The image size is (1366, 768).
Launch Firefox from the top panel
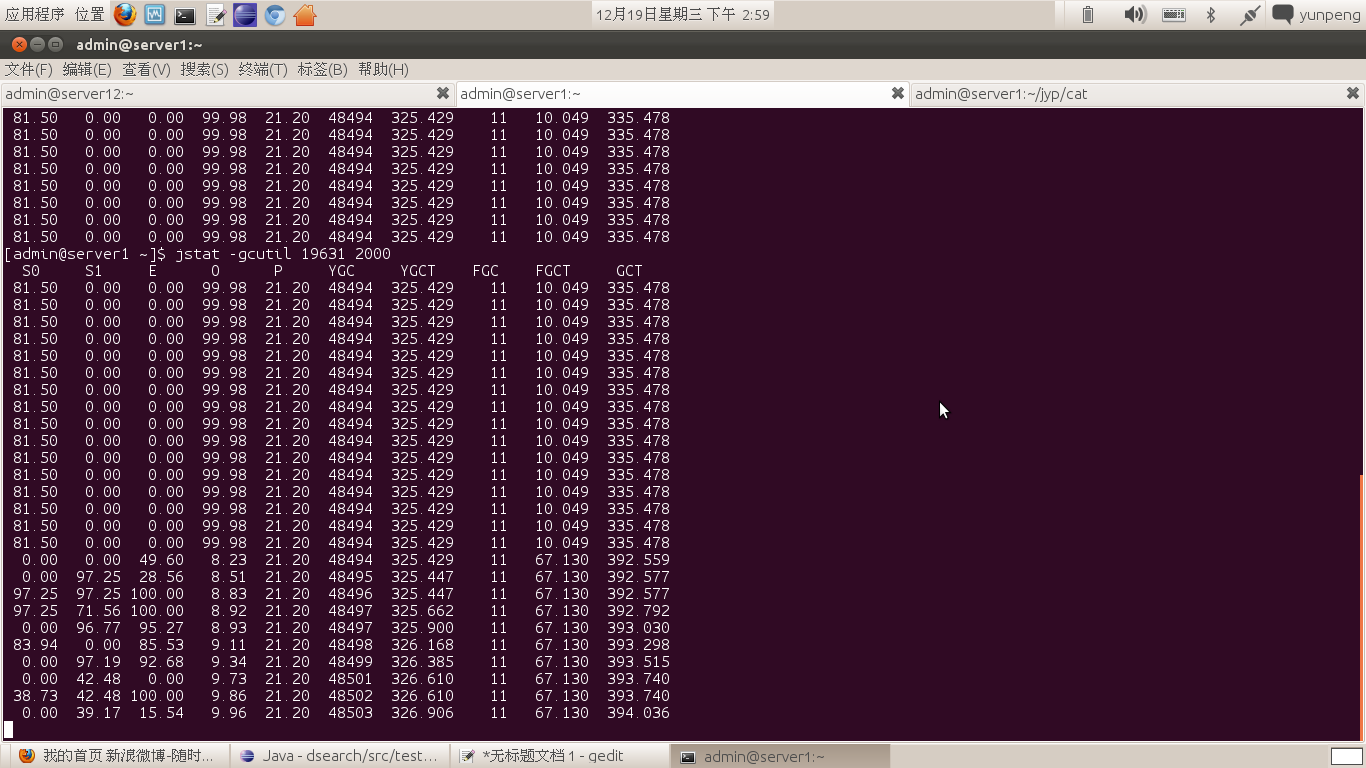tap(124, 15)
